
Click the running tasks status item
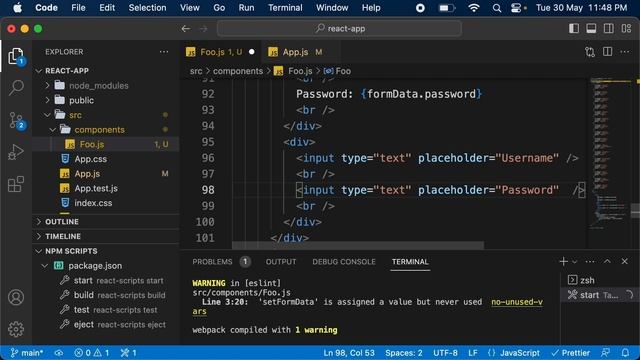click(x=129, y=353)
